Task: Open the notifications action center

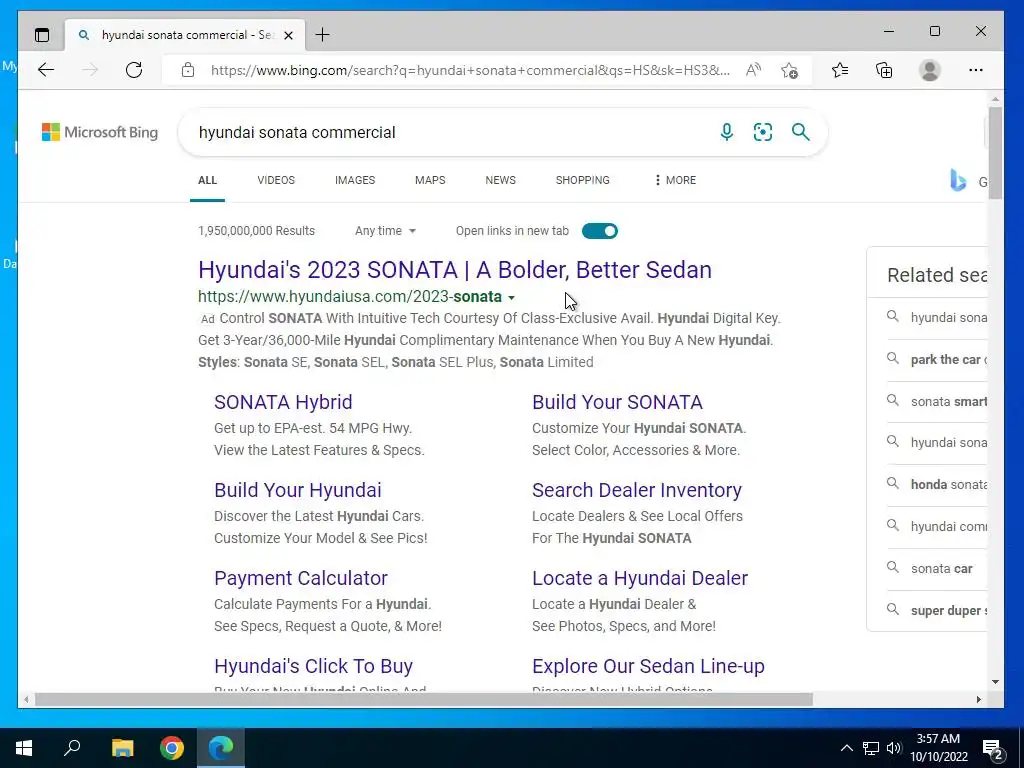Action: click(x=993, y=748)
